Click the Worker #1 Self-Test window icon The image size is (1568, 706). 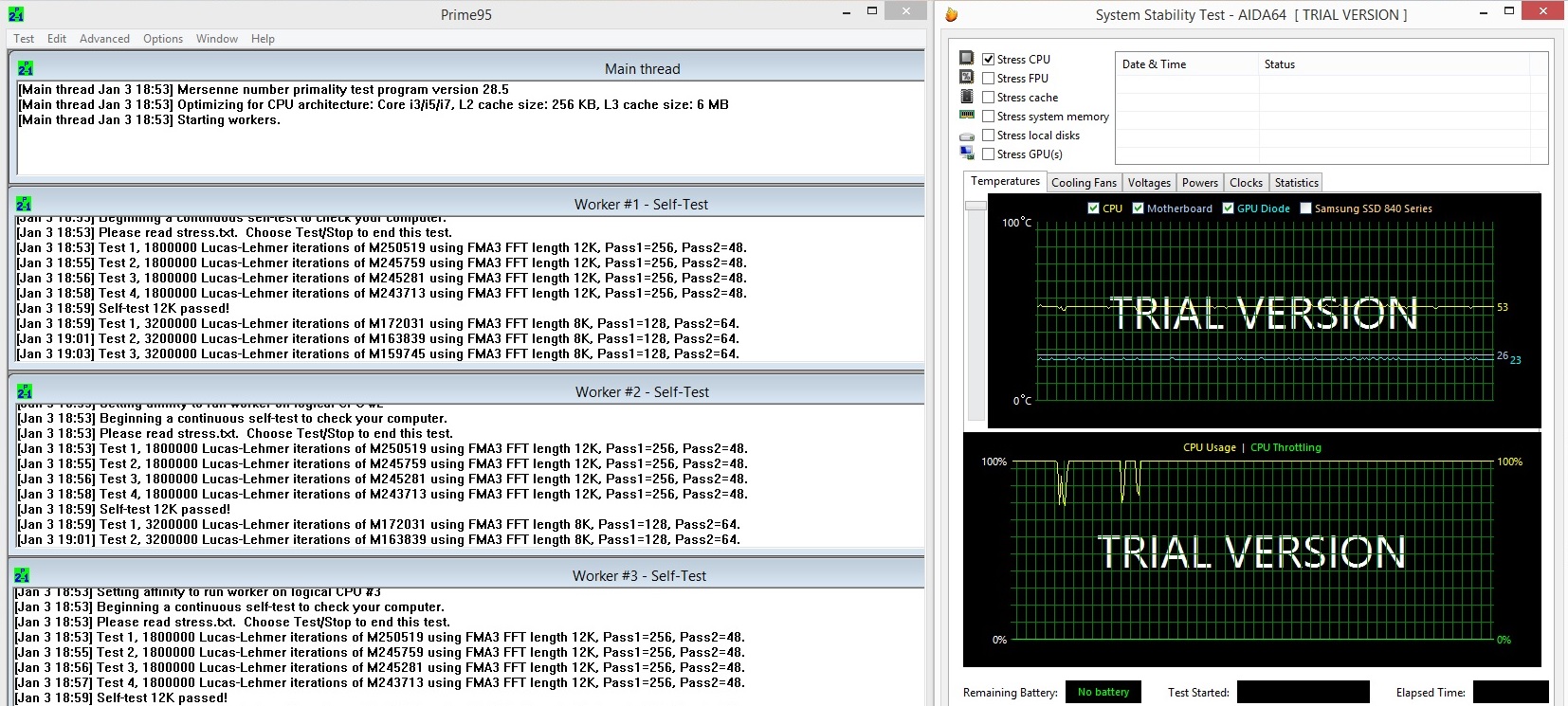25,204
